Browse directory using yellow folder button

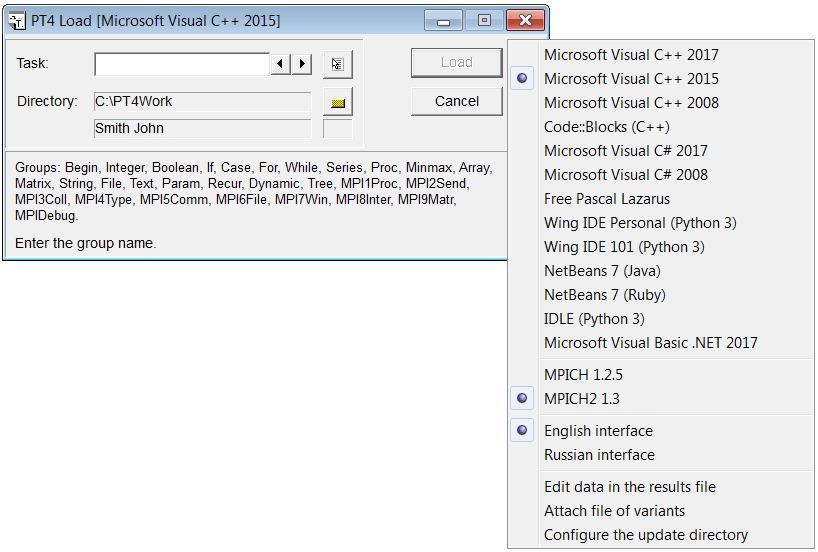338,102
